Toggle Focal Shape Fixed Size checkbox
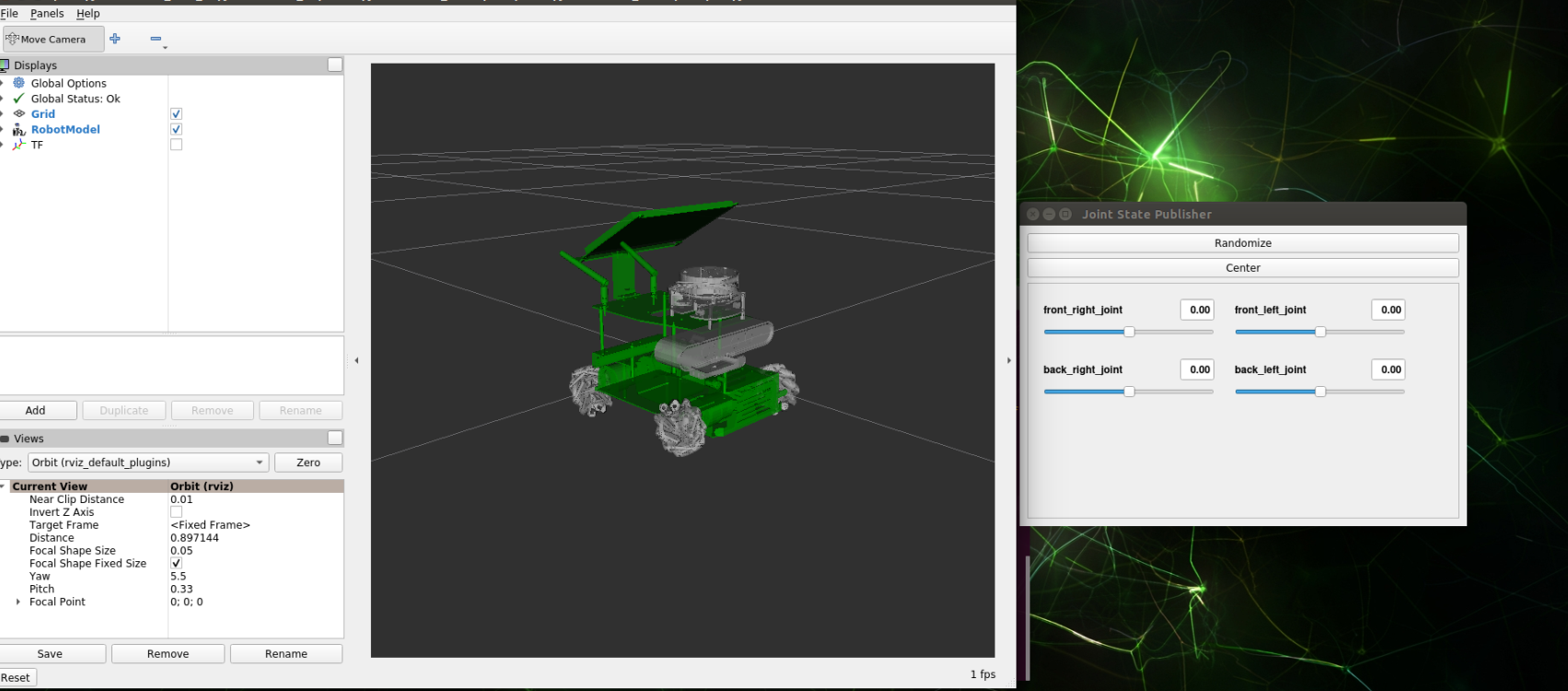The height and width of the screenshot is (691, 1568). (x=176, y=564)
